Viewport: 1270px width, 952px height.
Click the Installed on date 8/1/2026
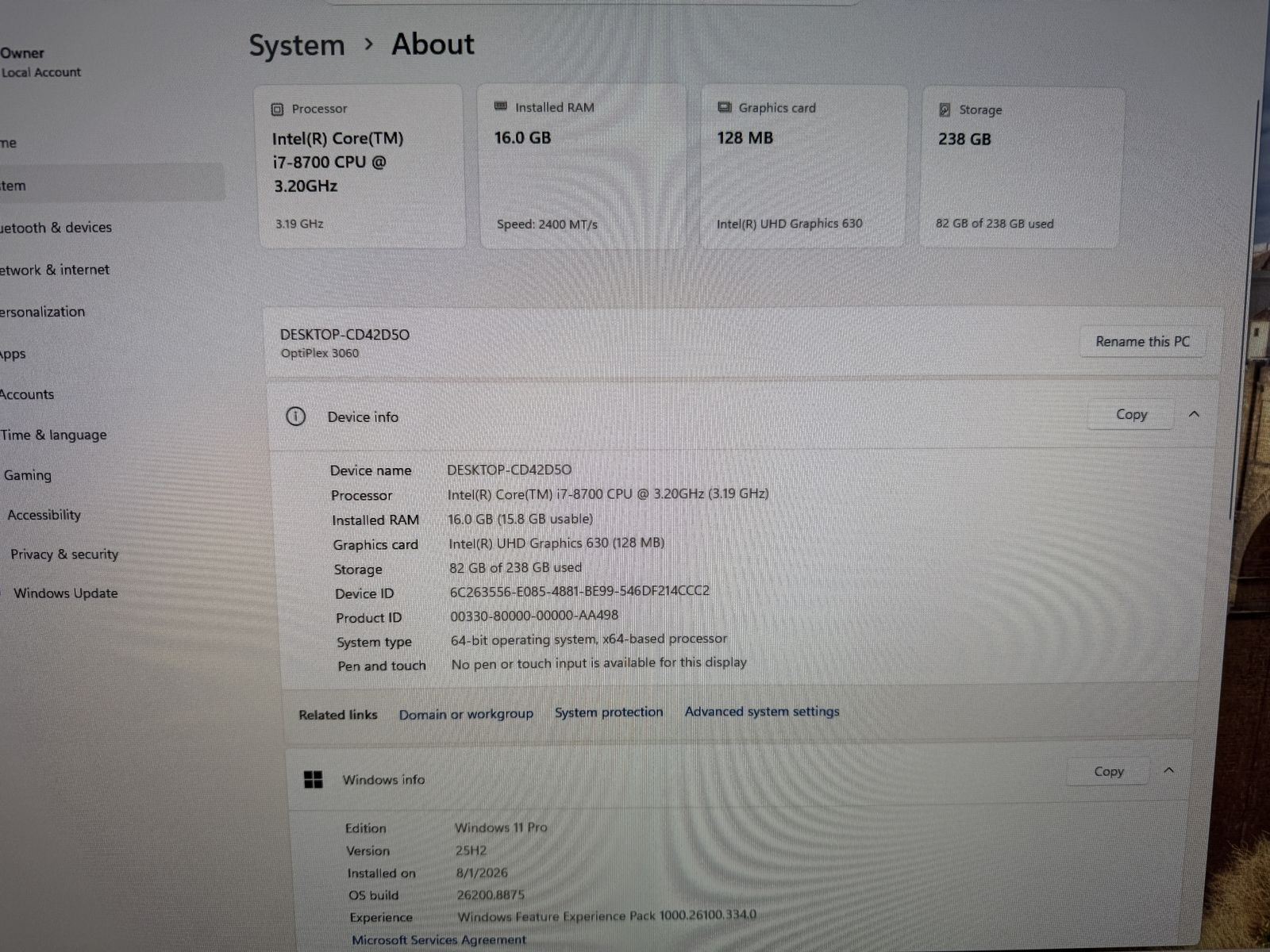[482, 873]
